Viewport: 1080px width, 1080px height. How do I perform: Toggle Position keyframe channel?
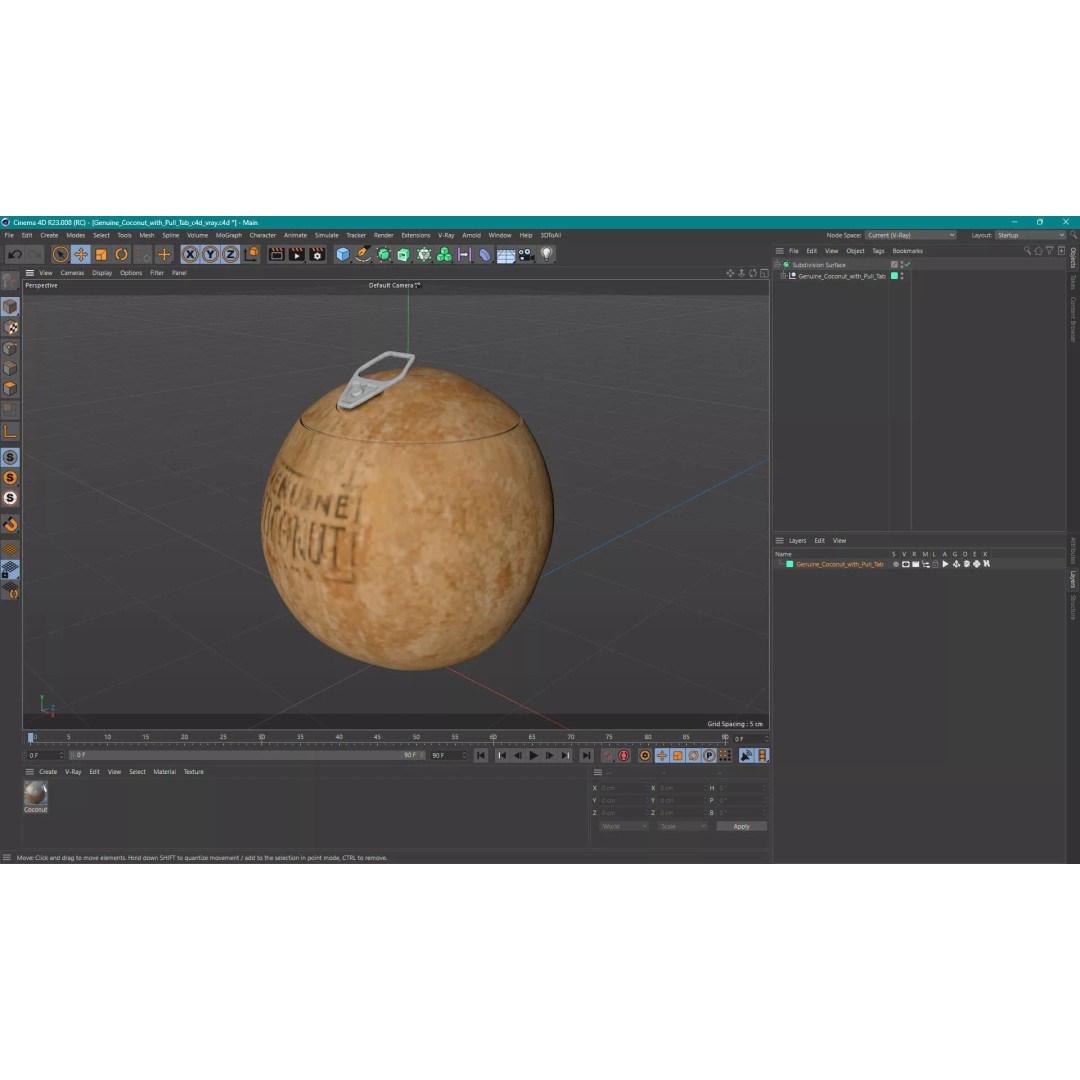(x=662, y=756)
